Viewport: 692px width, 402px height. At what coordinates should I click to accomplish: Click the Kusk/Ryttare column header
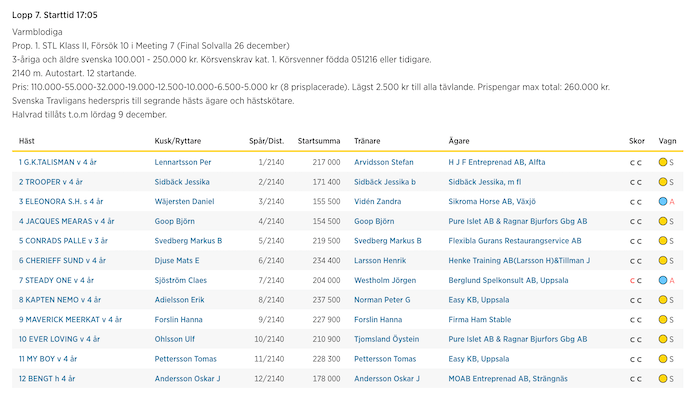point(180,141)
